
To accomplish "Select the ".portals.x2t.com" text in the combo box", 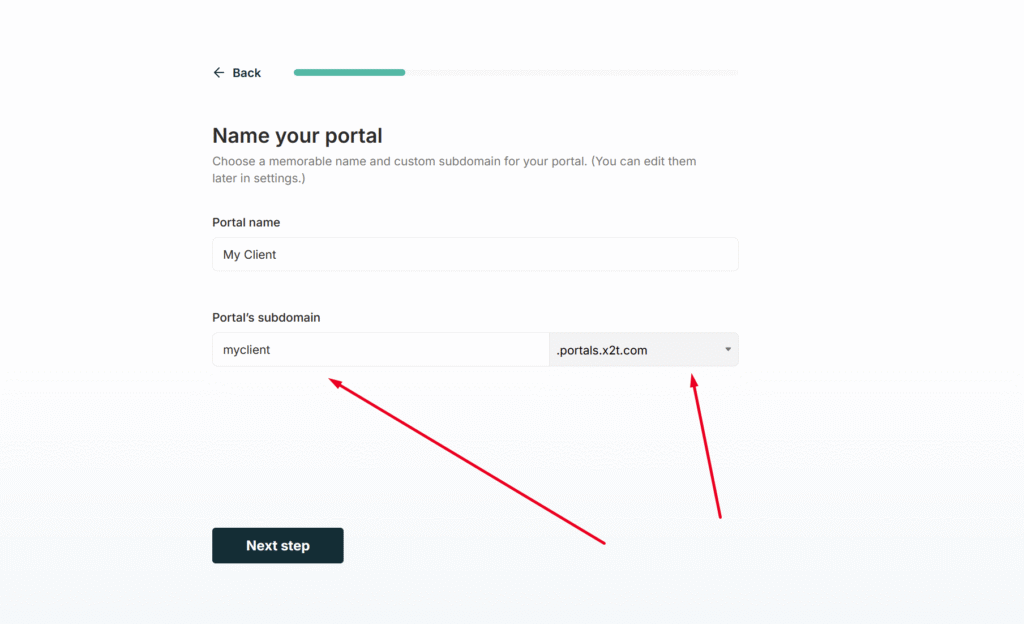I will pyautogui.click(x=601, y=351).
